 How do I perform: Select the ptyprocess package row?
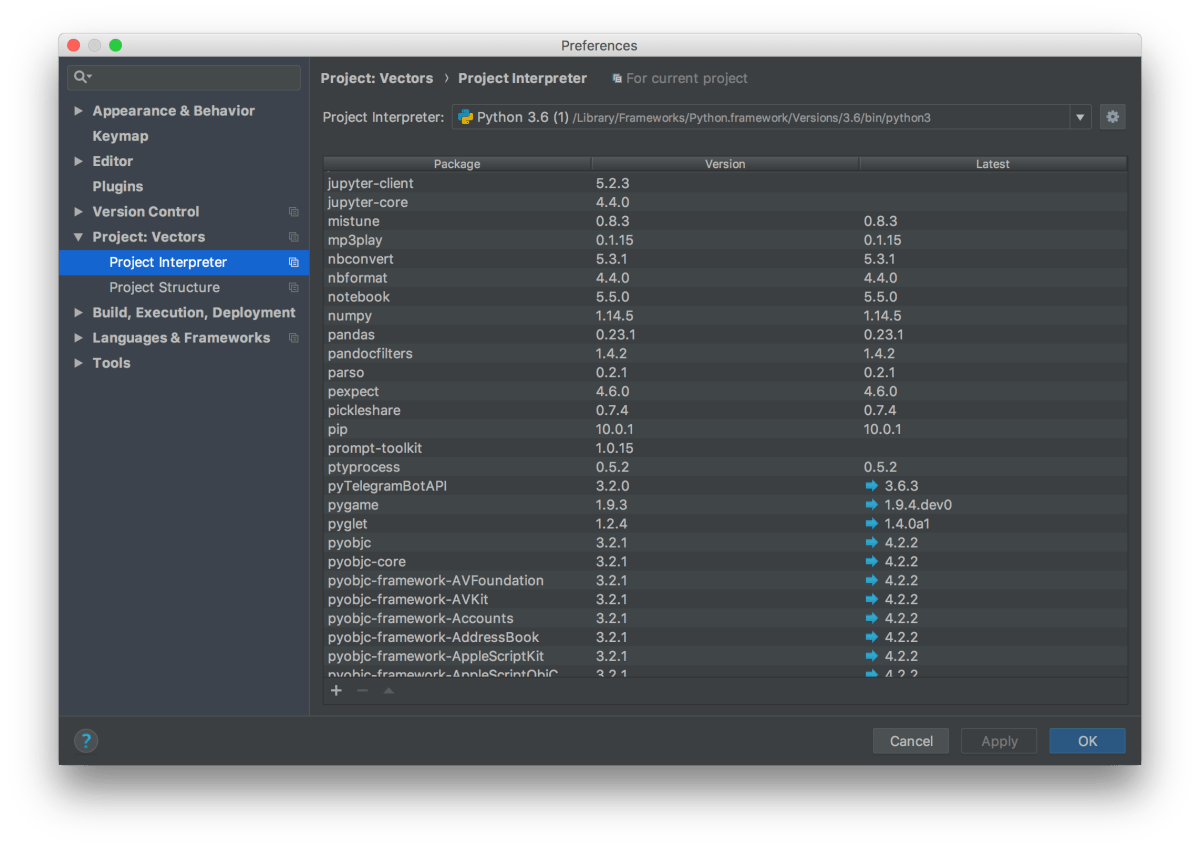tap(725, 467)
